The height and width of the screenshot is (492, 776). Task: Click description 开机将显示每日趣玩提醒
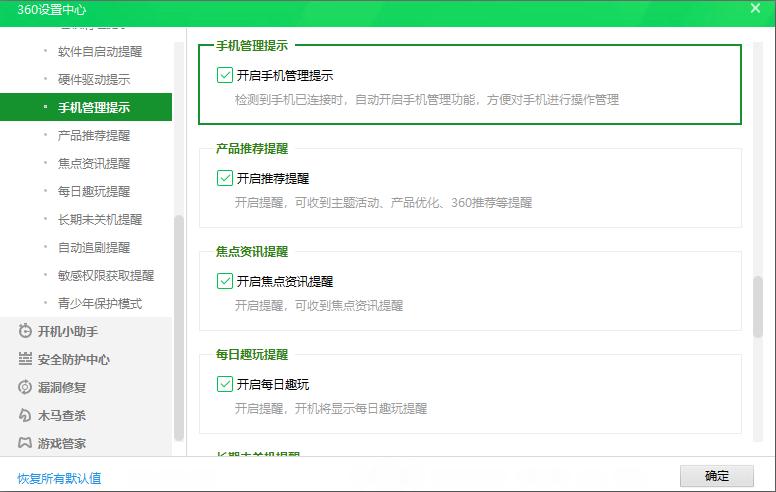(x=361, y=409)
